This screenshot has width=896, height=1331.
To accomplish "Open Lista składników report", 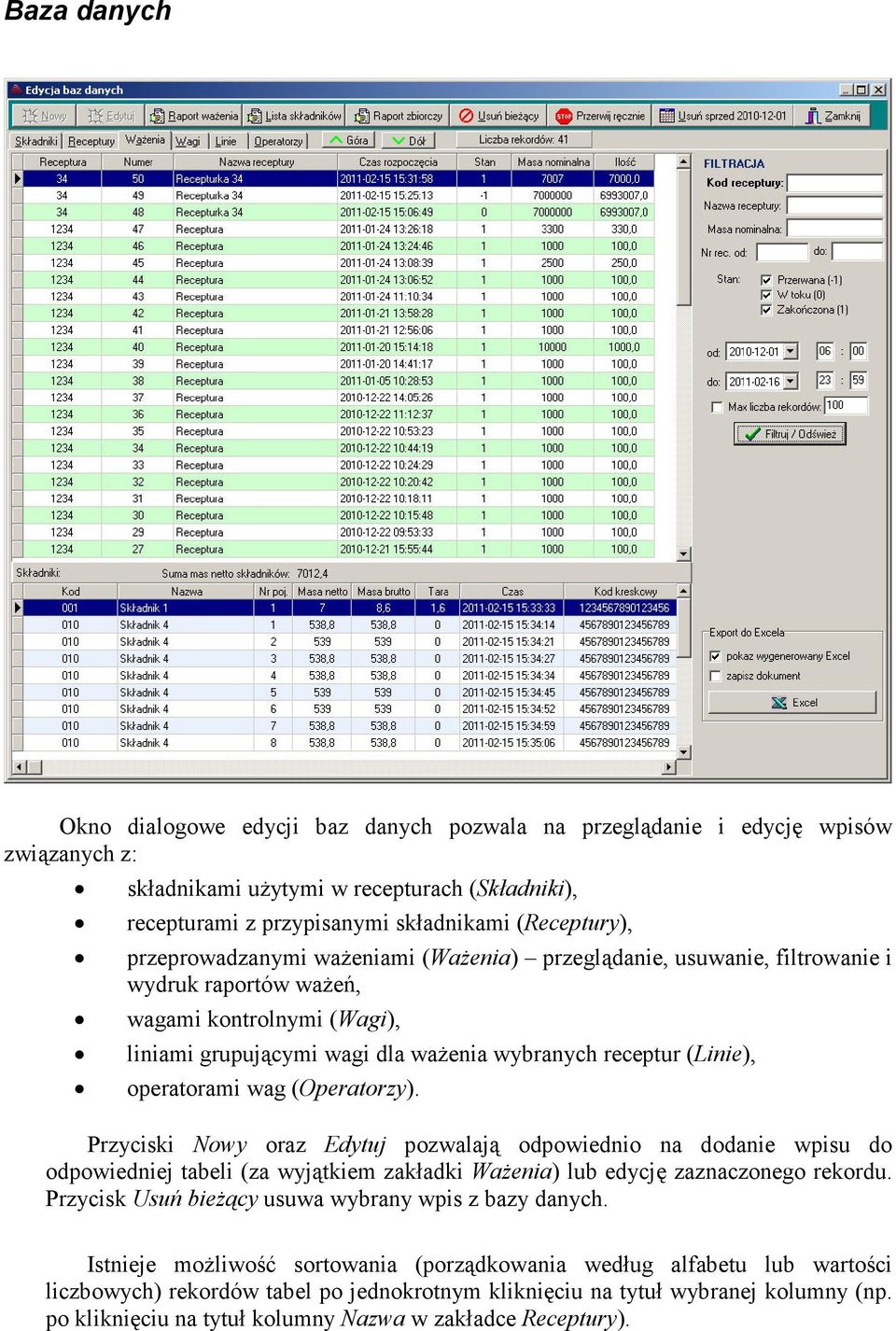I will [x=295, y=116].
